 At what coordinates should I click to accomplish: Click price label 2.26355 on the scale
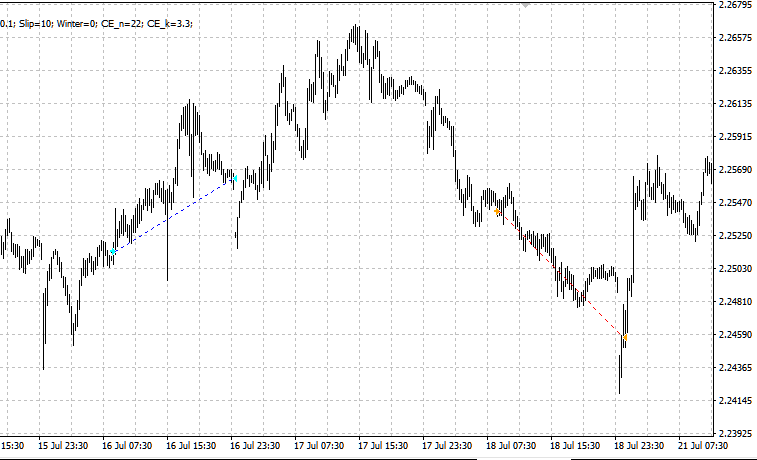[x=735, y=71]
